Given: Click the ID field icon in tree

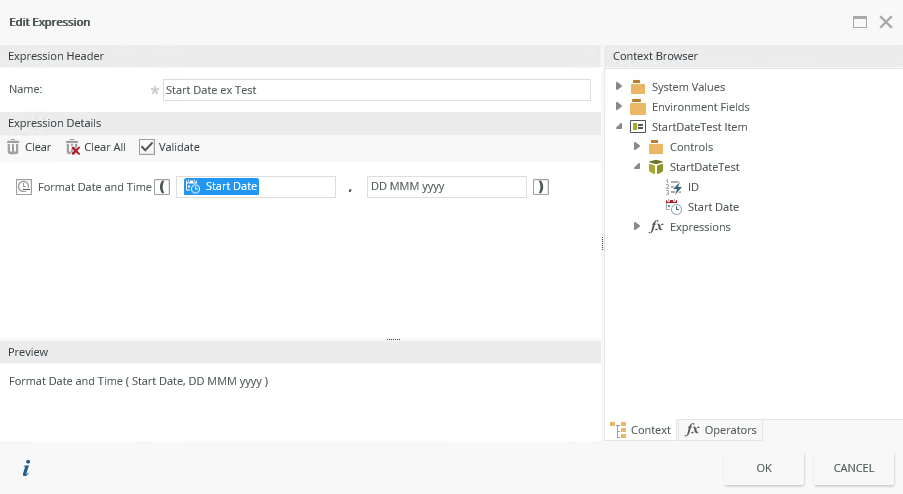Looking at the screenshot, I should (674, 187).
